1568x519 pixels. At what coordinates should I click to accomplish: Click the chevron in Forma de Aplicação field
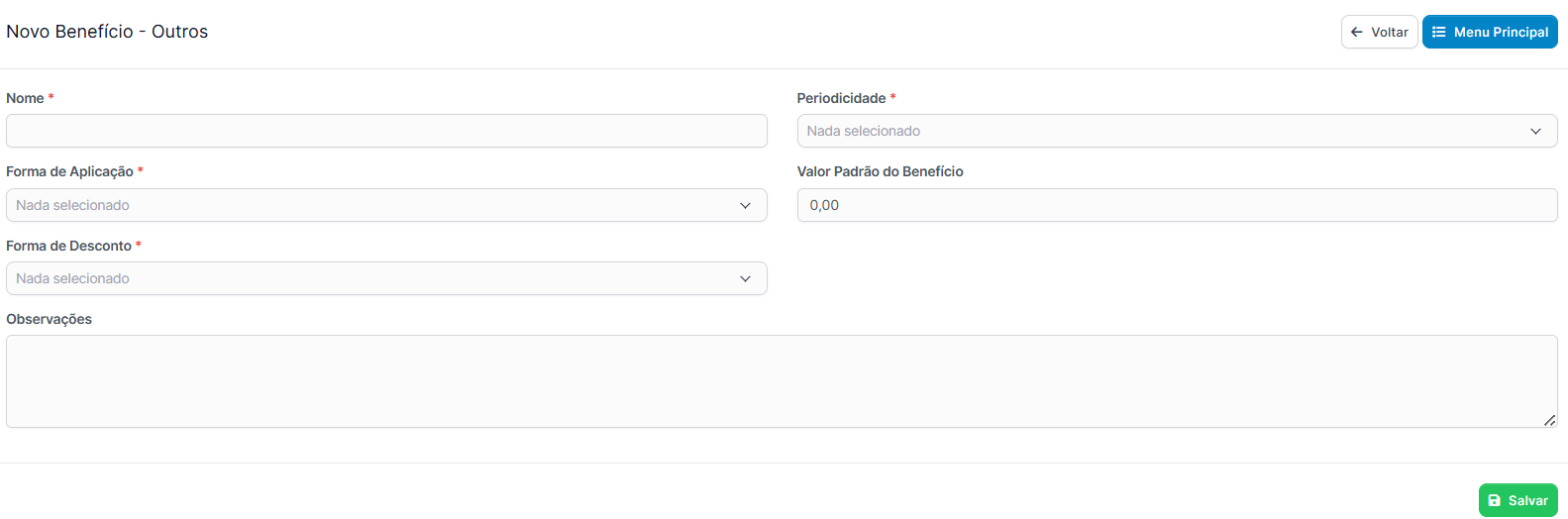pos(745,205)
